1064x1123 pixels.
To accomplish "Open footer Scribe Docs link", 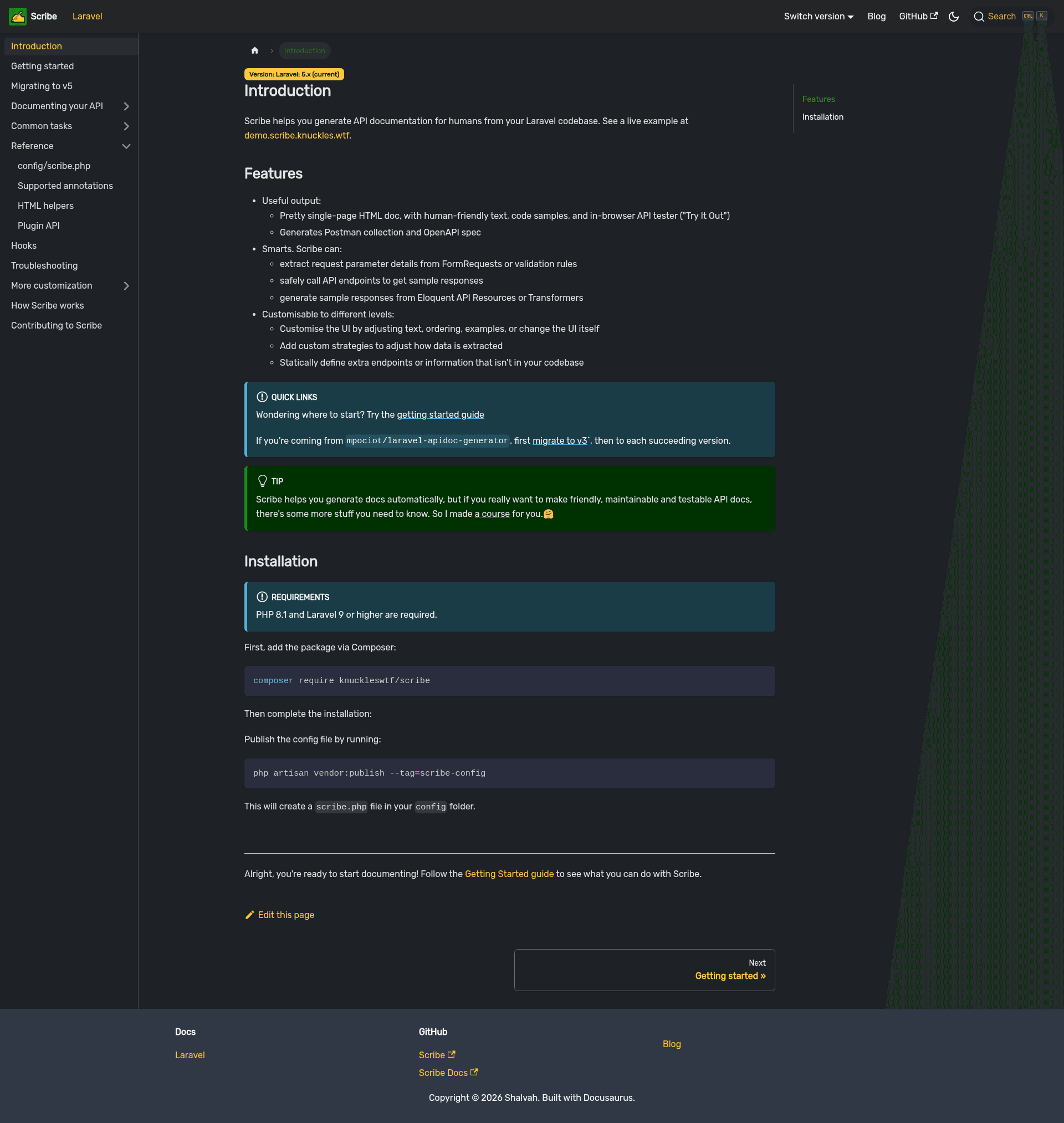I will pos(448,1073).
